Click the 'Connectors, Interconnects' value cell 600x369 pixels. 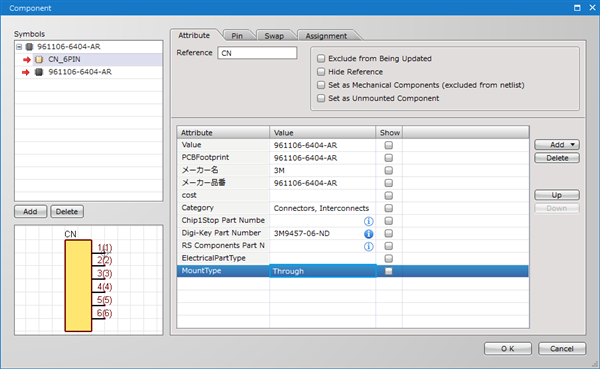(322, 208)
